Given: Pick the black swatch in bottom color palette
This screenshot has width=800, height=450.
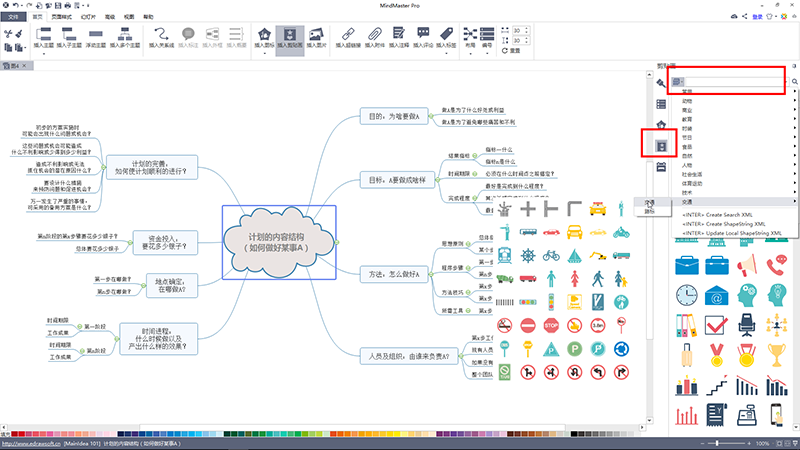Looking at the screenshot, I should click(x=573, y=434).
